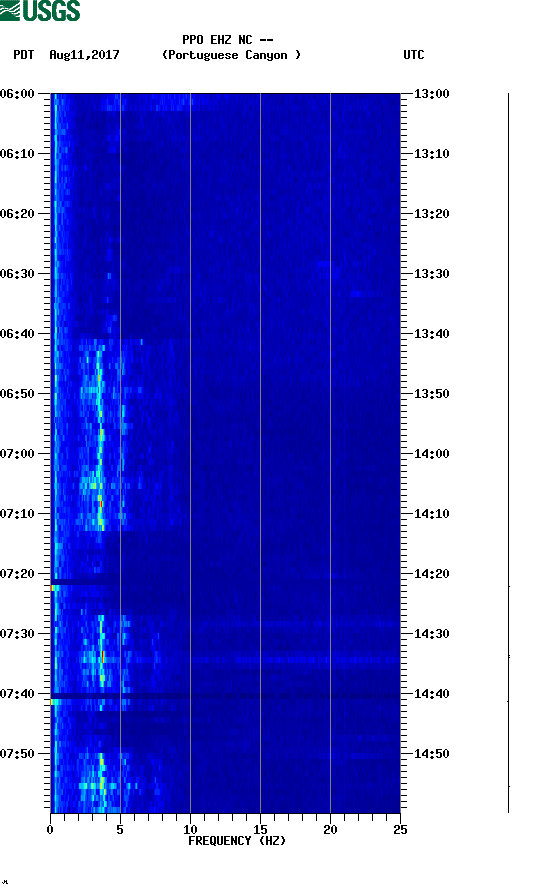This screenshot has height=893, width=552.
Task: Click the faint broadband streak near 07:35
Action: 225,659
